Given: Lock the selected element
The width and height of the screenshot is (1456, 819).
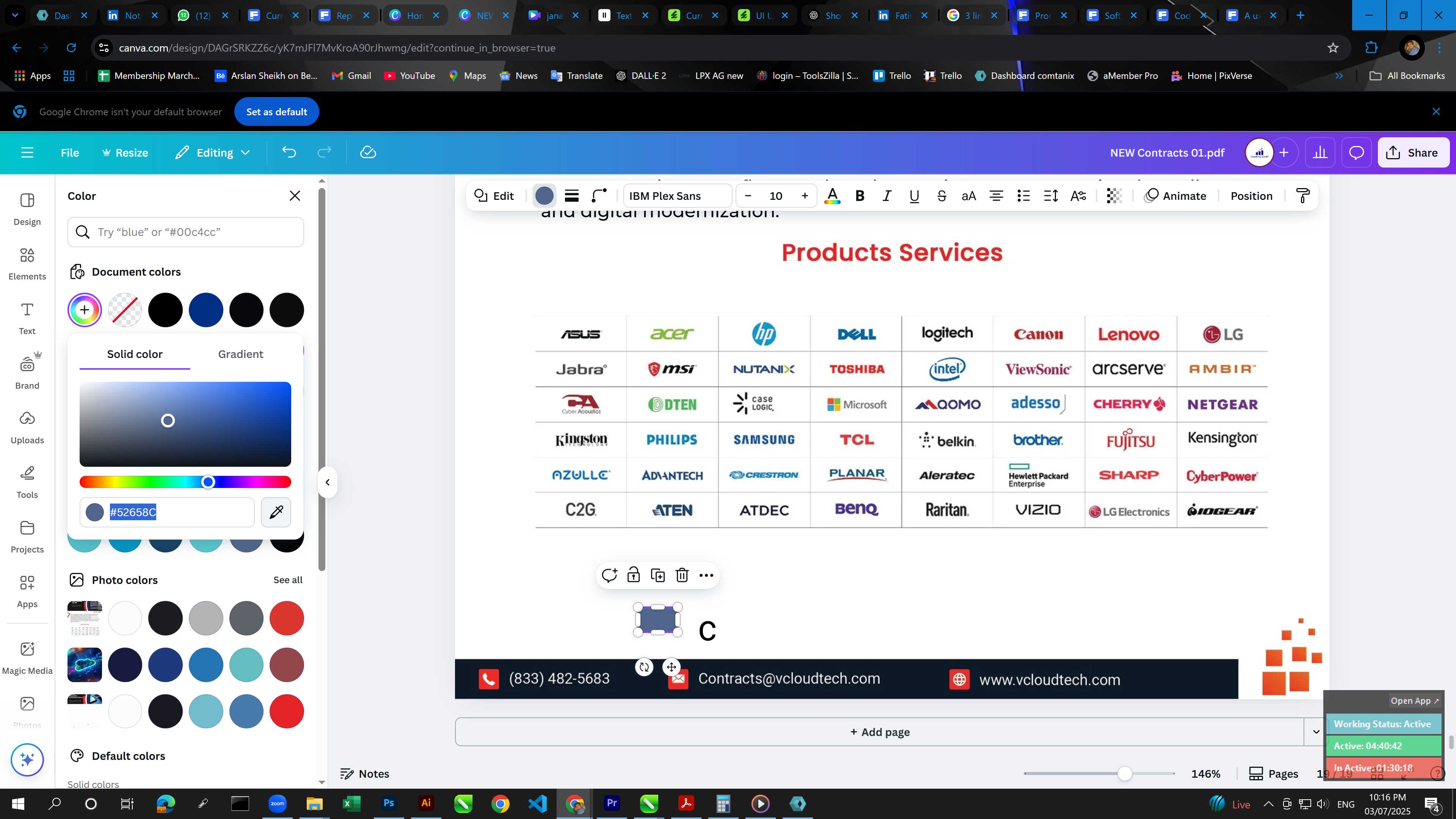Looking at the screenshot, I should click(633, 576).
